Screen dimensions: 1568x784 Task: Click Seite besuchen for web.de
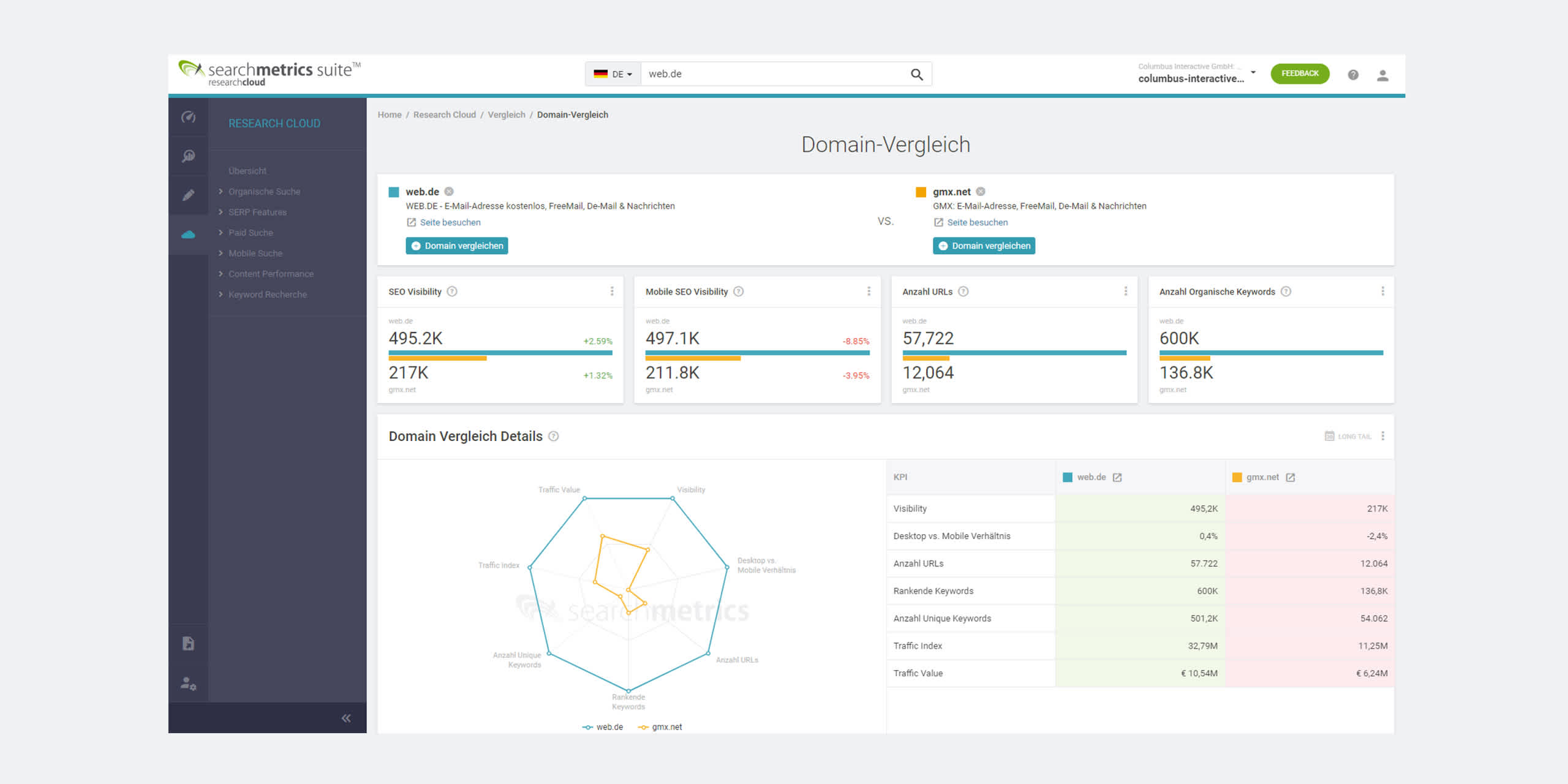tap(443, 222)
